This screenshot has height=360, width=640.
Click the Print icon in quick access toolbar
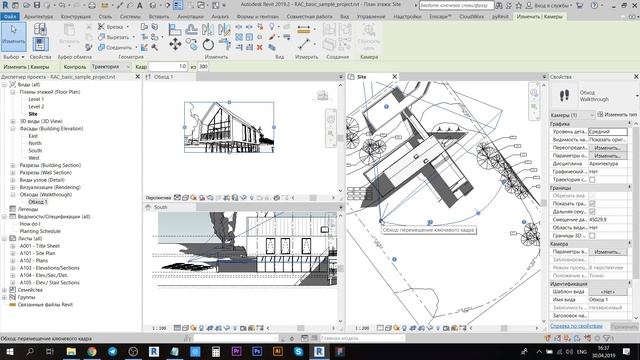(x=92, y=5)
